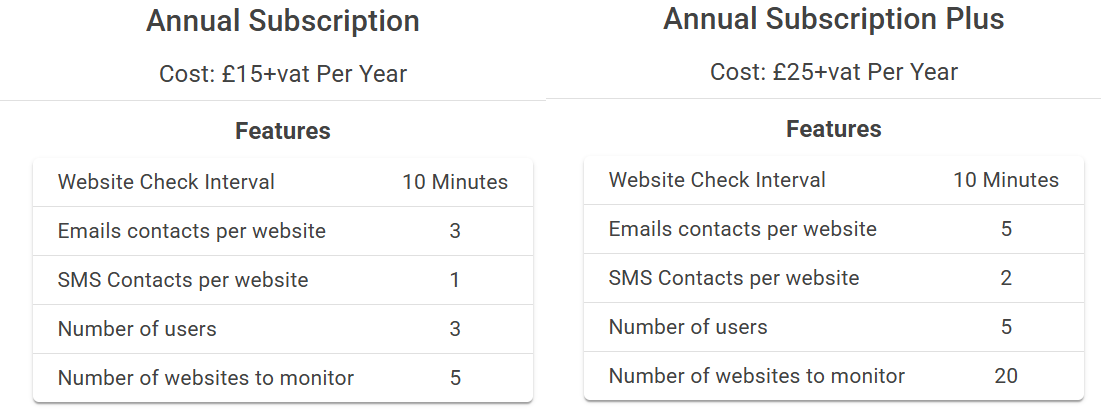This screenshot has width=1101, height=417.
Task: Click the £15+vat Per Year cost text
Action: point(283,74)
